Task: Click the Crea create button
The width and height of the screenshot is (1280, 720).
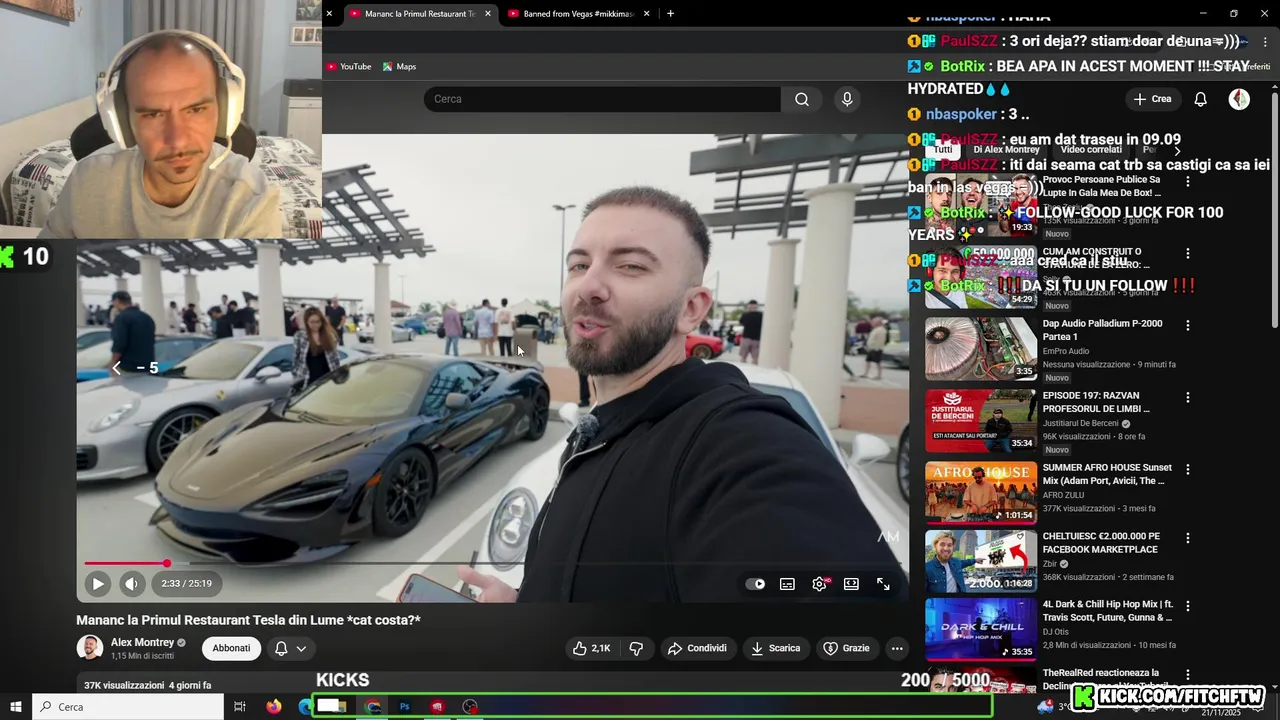Action: 1151,99
